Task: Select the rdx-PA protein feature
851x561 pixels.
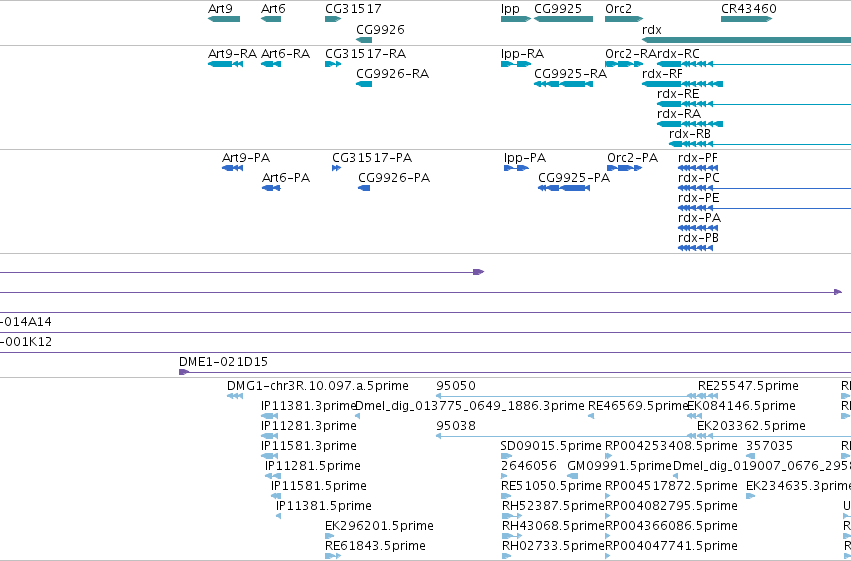Action: (x=698, y=228)
